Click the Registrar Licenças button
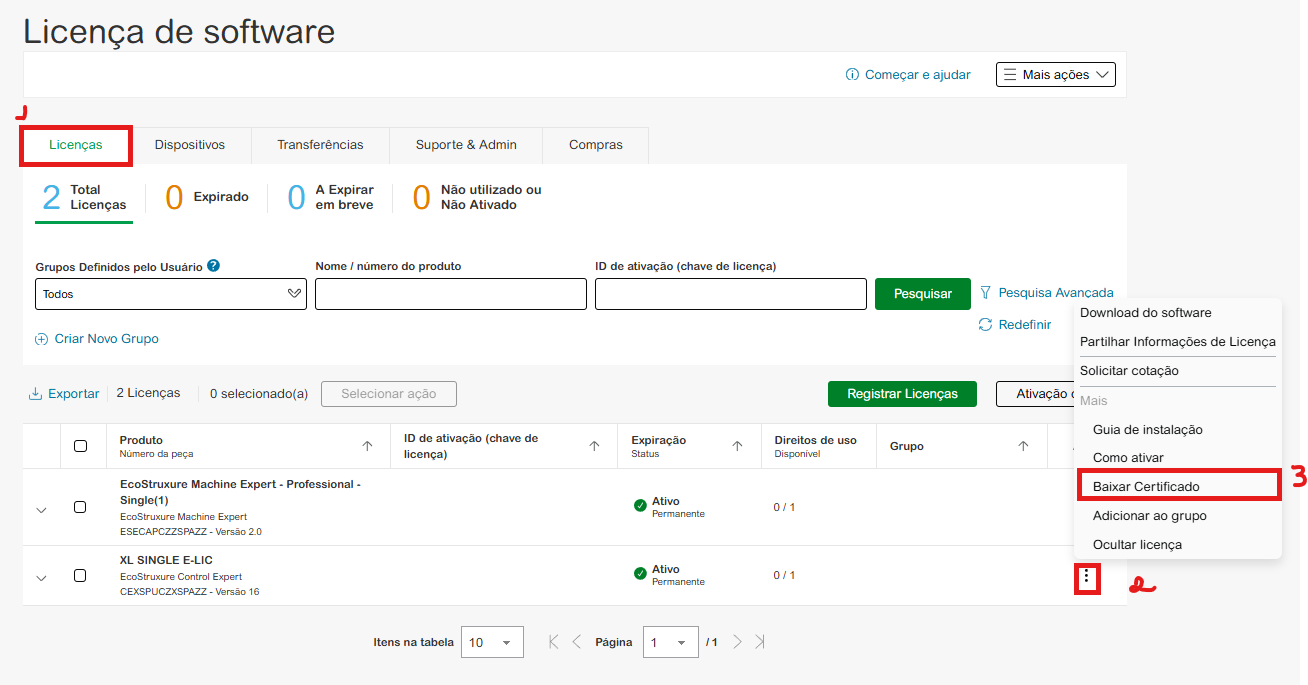 [903, 394]
